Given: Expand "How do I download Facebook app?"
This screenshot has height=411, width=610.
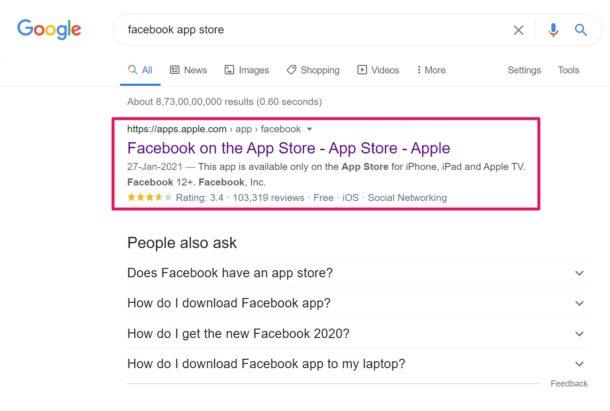Looking at the screenshot, I should pyautogui.click(x=356, y=303).
